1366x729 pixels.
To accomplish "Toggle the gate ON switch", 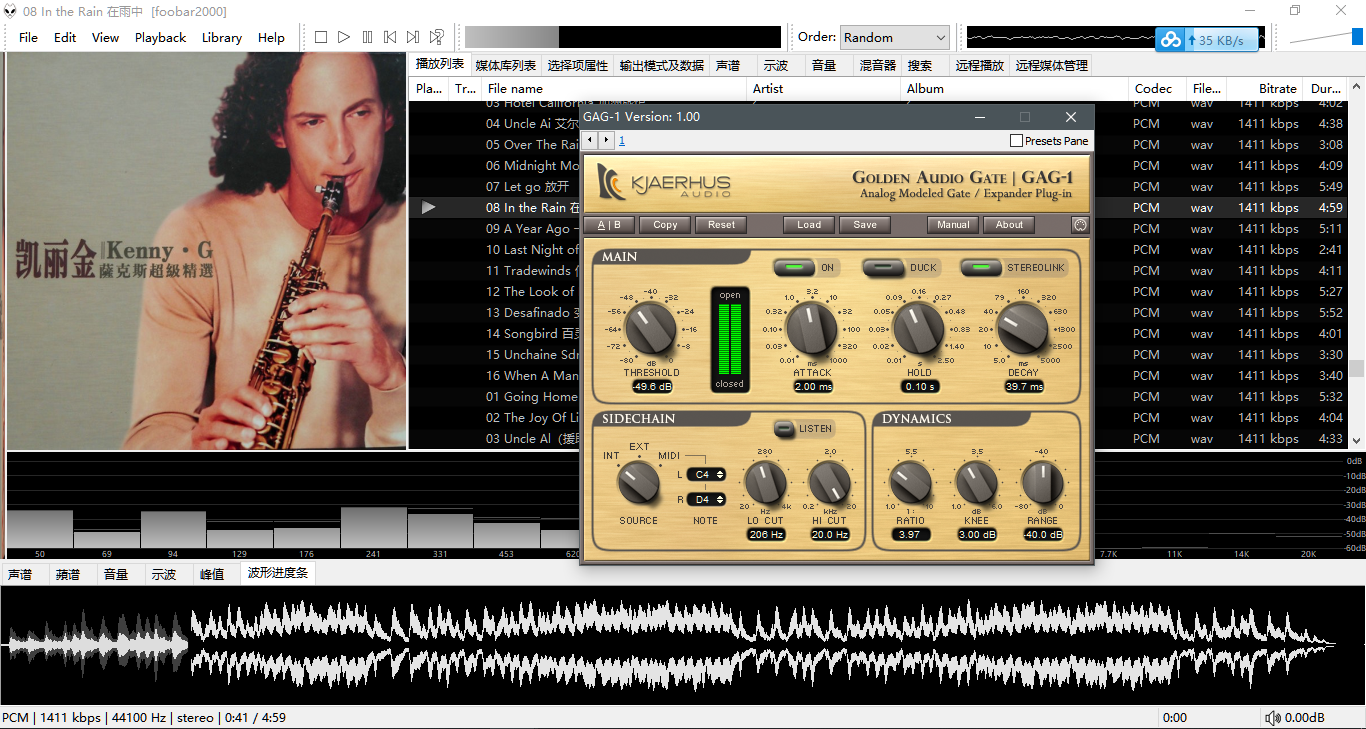I will pos(796,268).
